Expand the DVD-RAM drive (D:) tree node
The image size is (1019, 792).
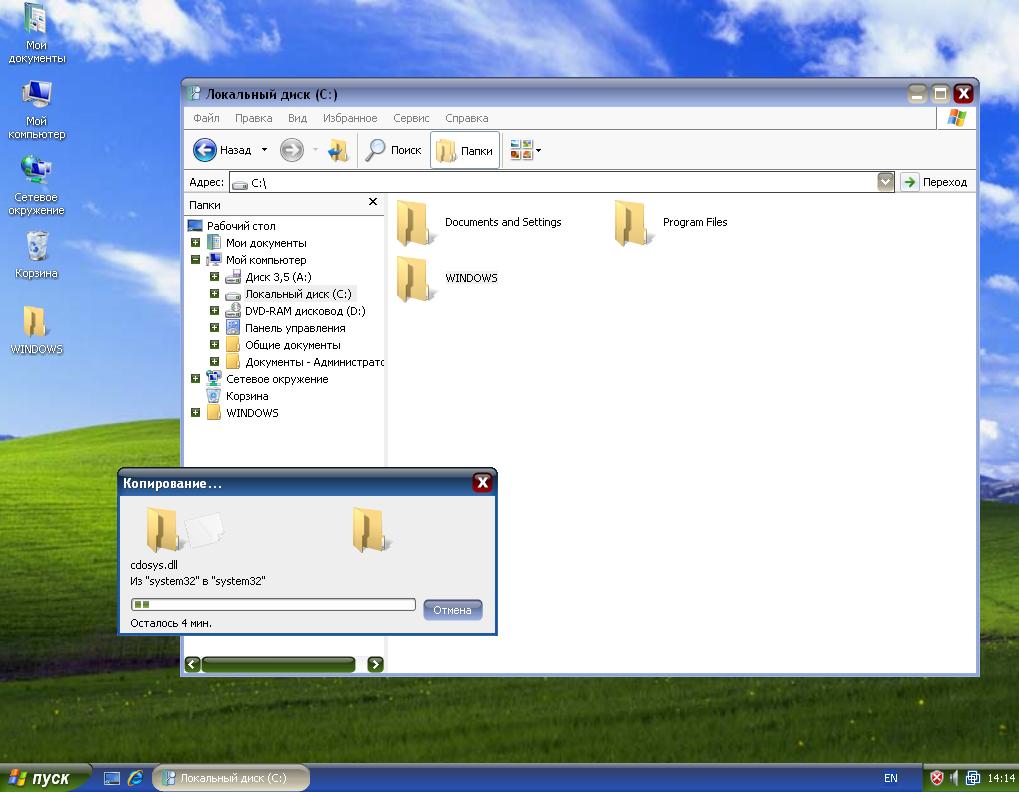click(214, 311)
